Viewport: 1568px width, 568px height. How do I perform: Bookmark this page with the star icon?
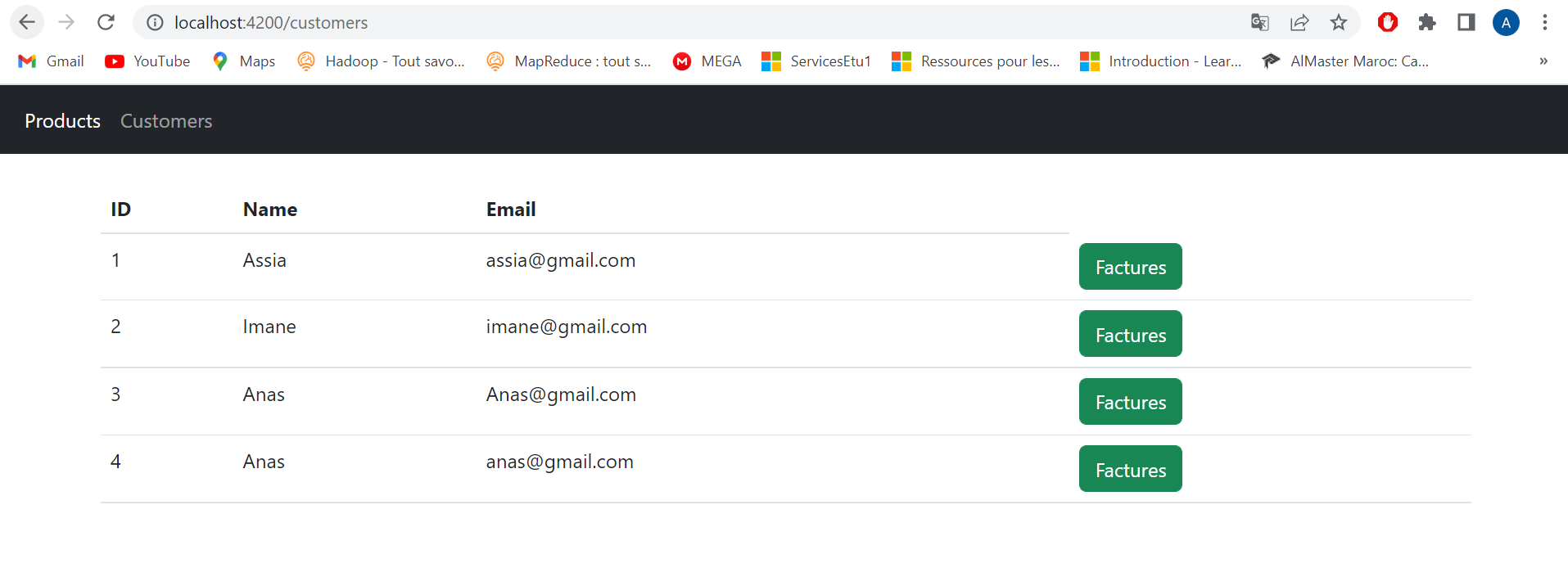pos(1339,22)
